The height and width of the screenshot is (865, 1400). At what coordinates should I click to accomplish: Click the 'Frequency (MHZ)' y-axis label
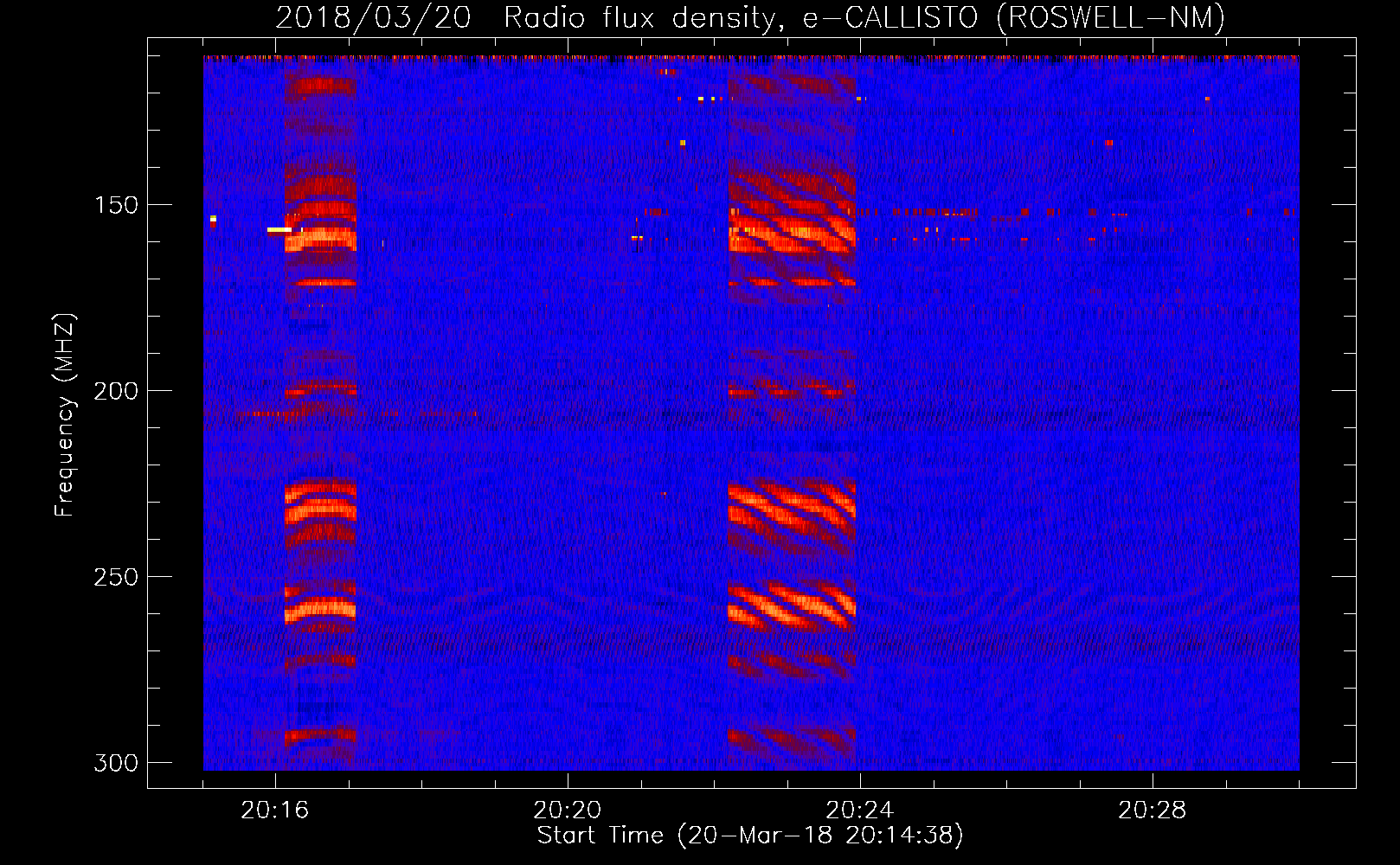click(65, 415)
